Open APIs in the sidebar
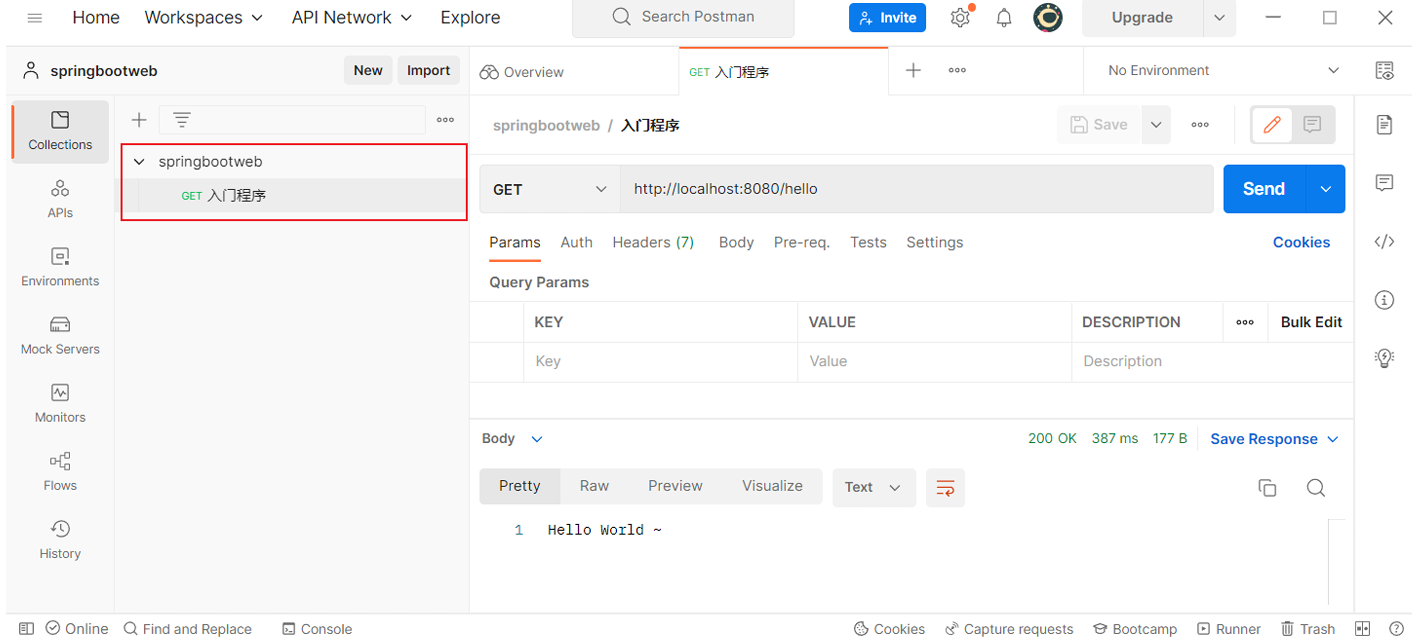Screen dimensions: 1412x644 pos(60,199)
